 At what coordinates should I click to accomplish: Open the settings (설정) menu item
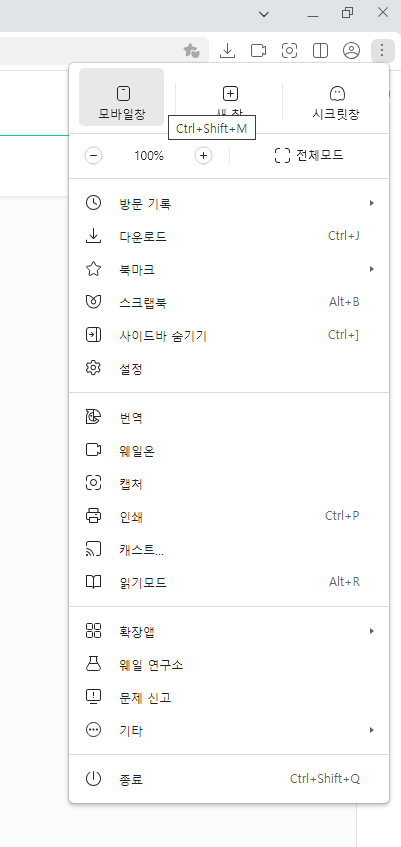coord(229,369)
